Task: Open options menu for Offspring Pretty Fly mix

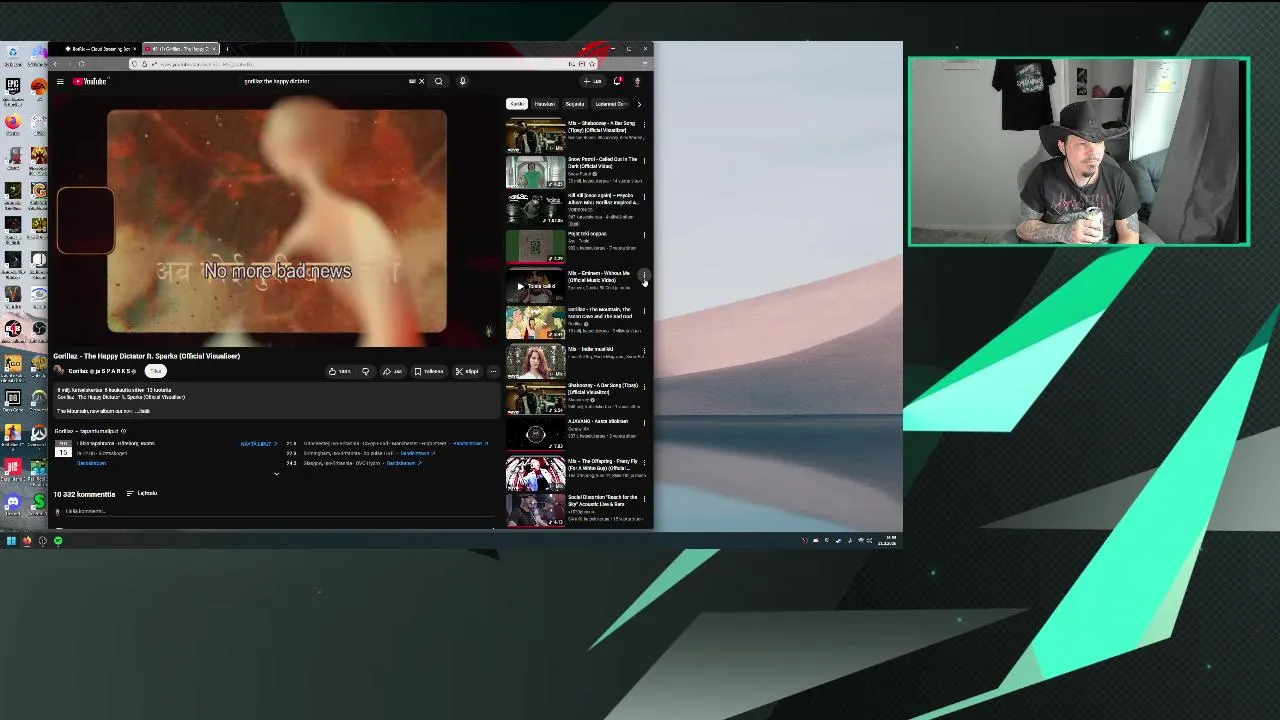Action: click(644, 462)
